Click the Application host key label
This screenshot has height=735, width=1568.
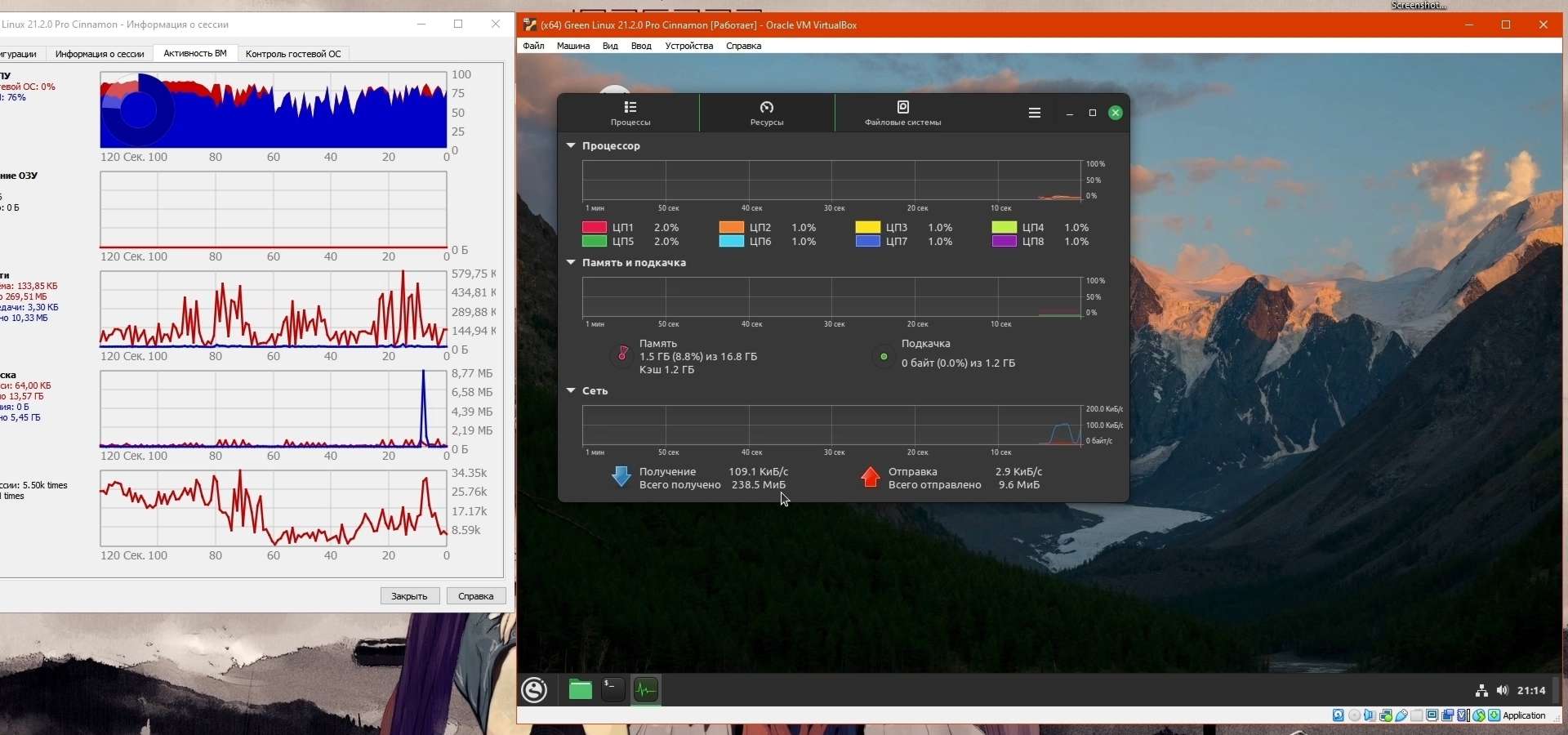tap(1524, 715)
